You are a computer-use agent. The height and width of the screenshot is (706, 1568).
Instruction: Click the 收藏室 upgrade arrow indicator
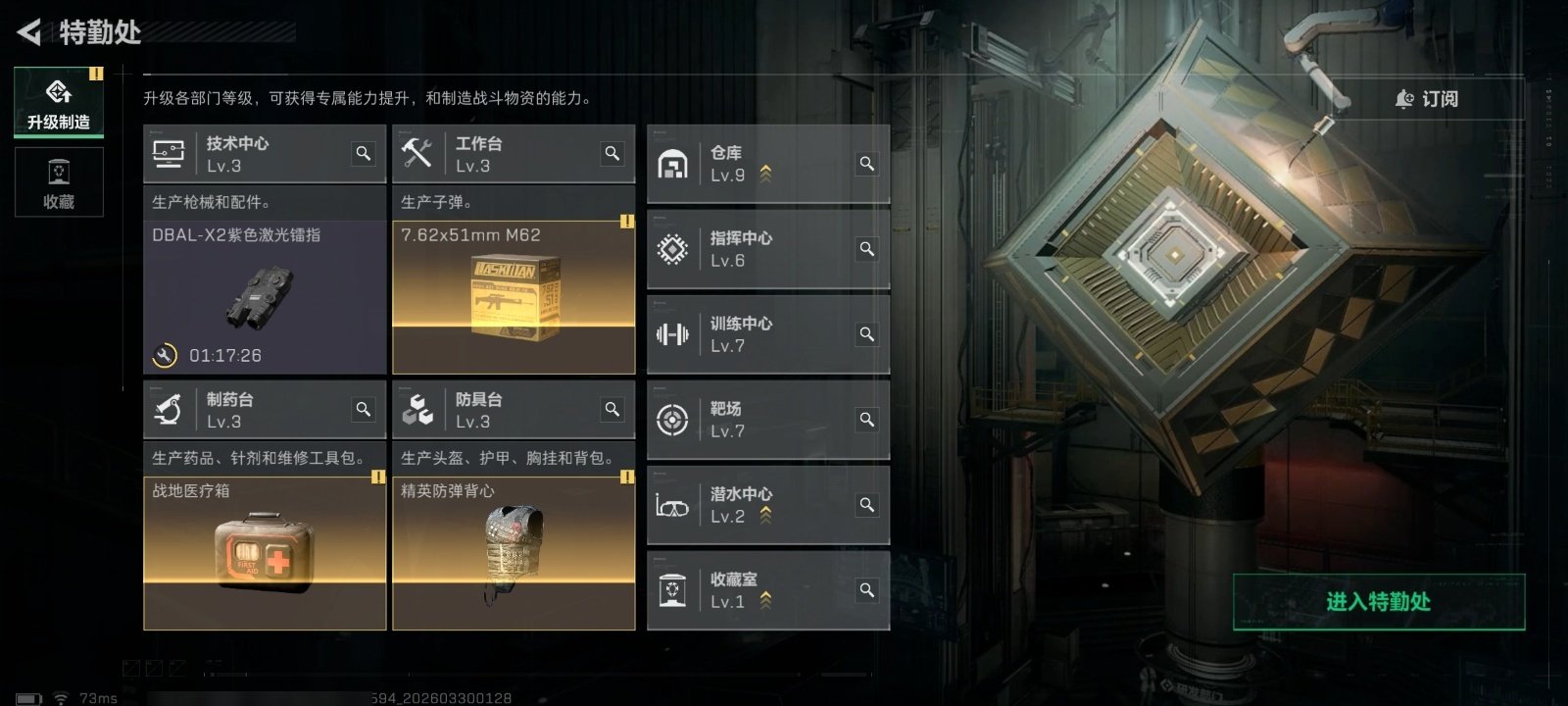click(765, 600)
